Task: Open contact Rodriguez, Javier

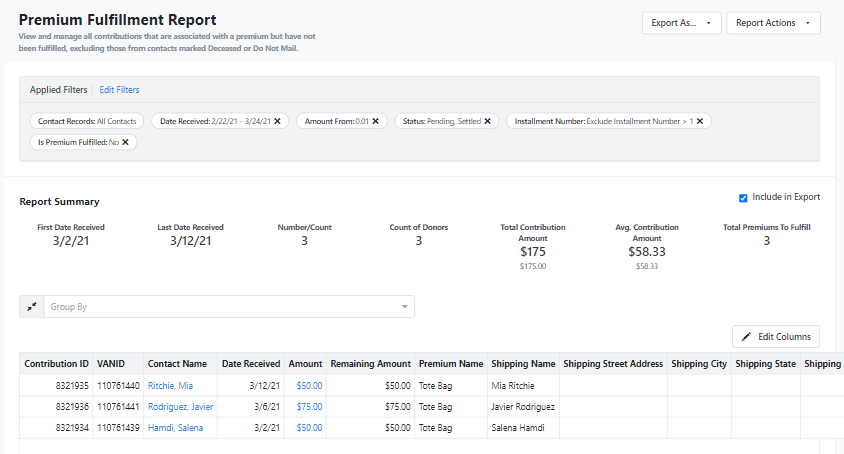Action: pos(180,407)
